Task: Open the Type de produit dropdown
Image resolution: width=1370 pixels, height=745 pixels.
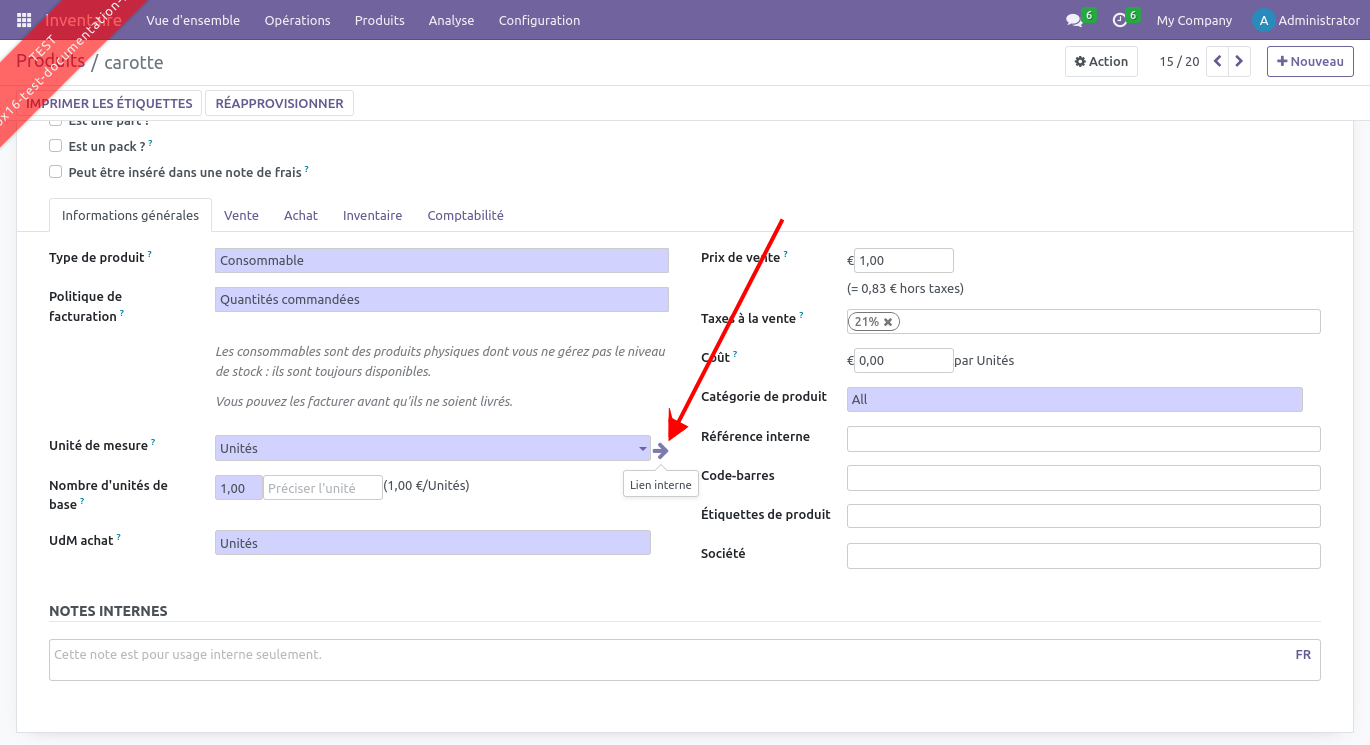Action: click(442, 260)
